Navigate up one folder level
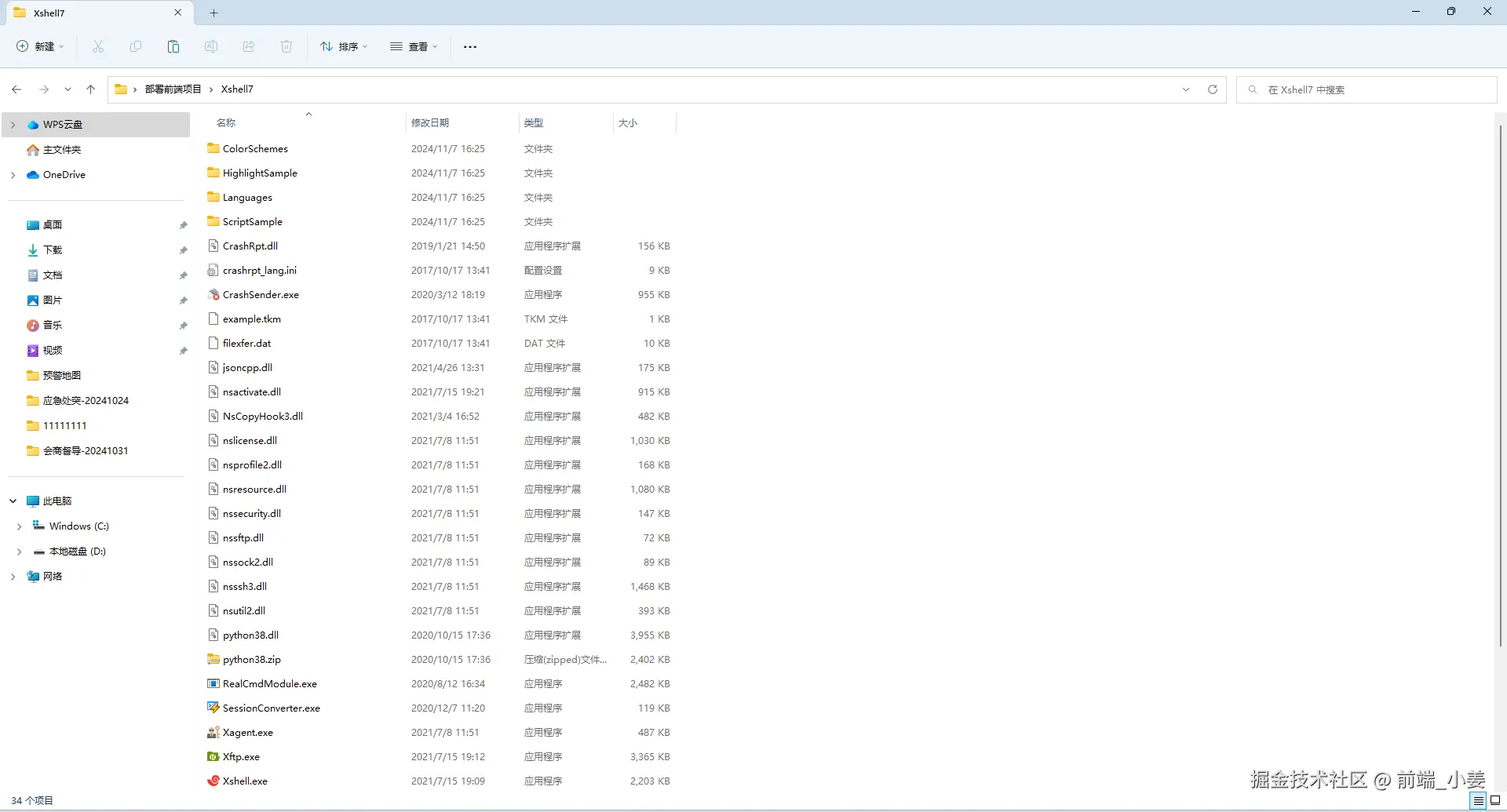 point(91,89)
